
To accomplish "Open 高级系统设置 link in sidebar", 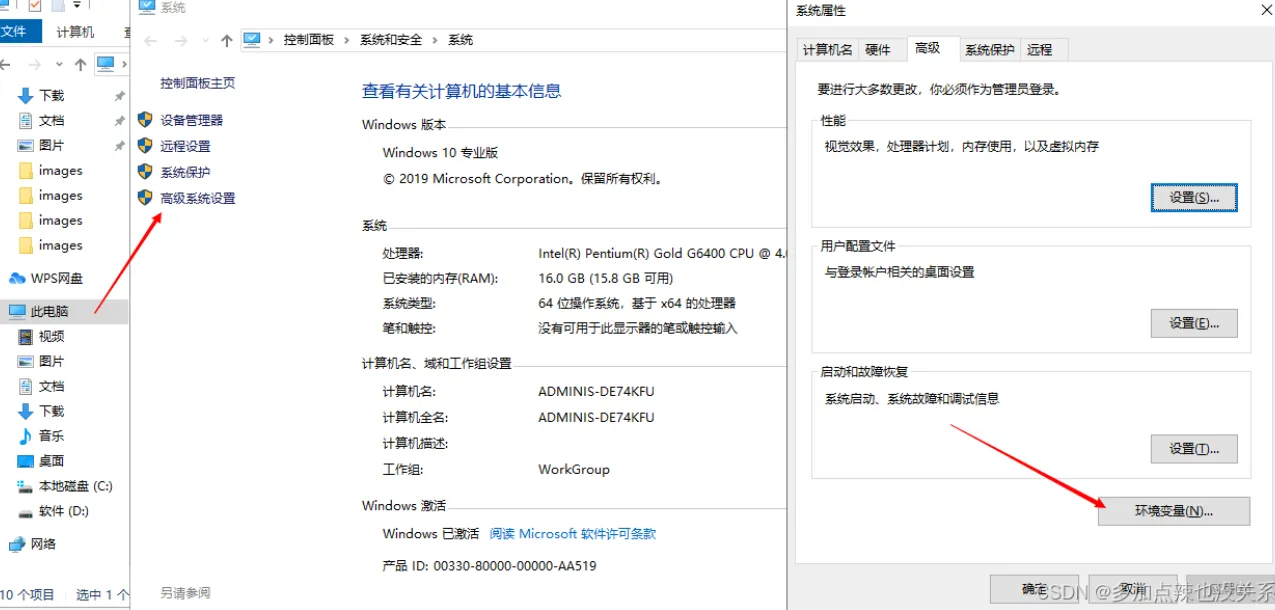I will [x=198, y=199].
